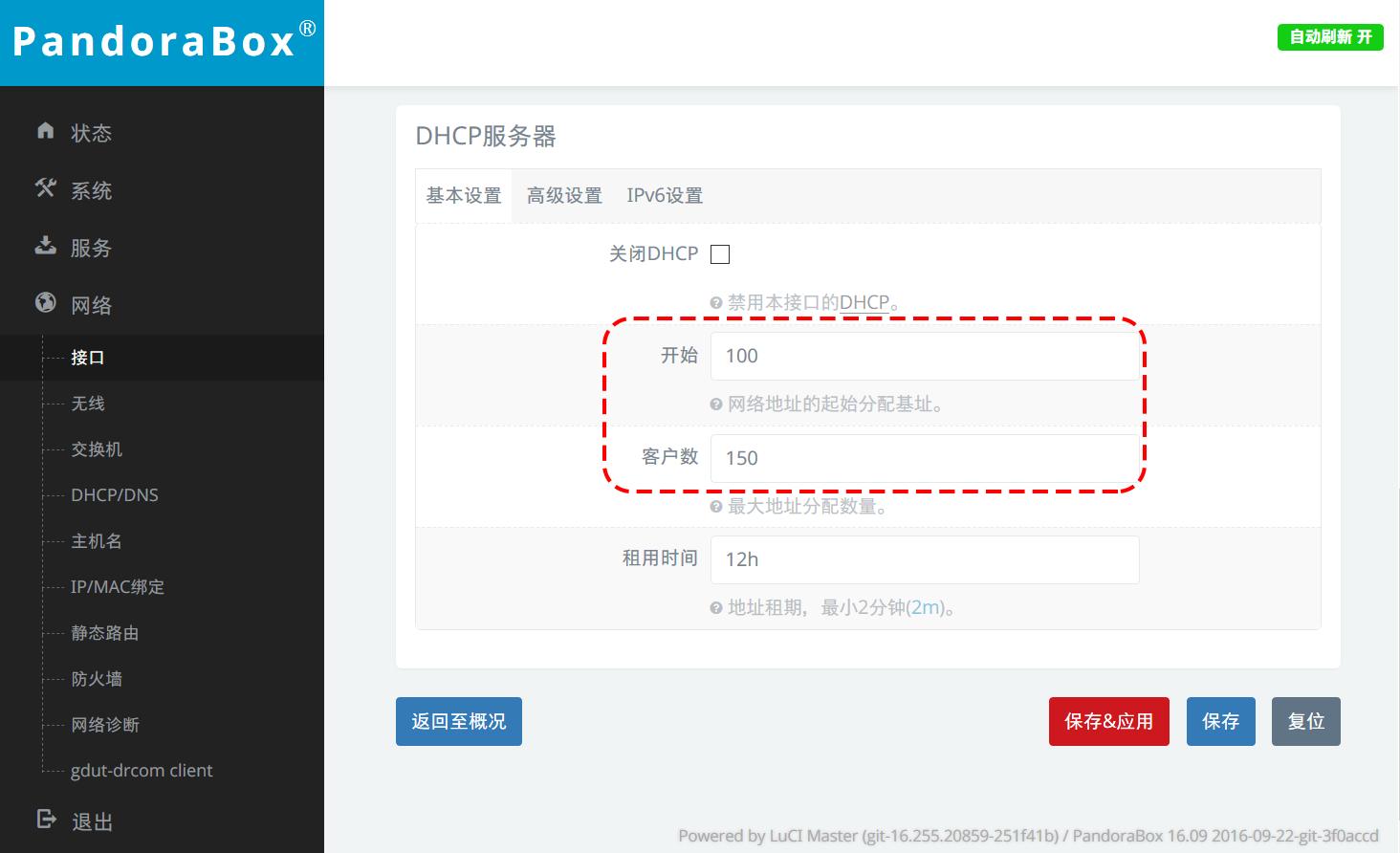
Task: Click the 保存&应用 button
Action: coord(1108,721)
